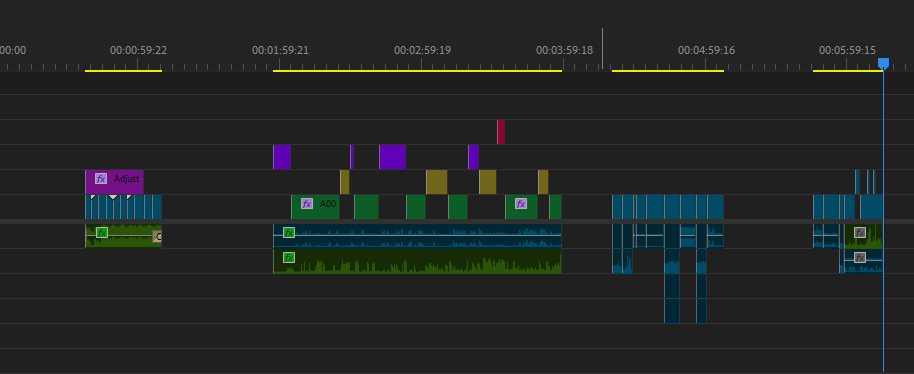Select the widest purple clip in the purple row
Viewport: 914px width, 374px height.
[392, 157]
